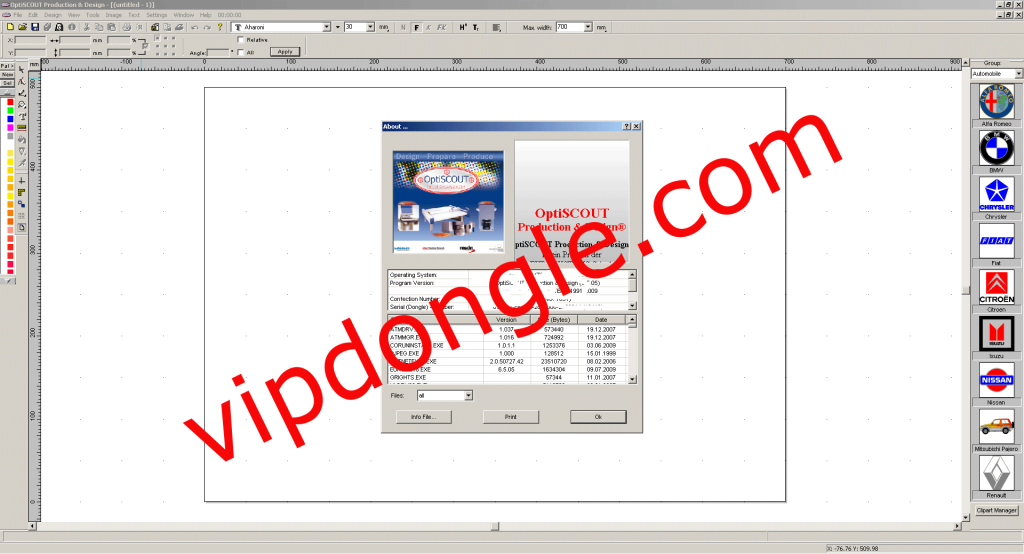
Task: Select the Mitsubishi Pajero clipart
Action: point(996,427)
